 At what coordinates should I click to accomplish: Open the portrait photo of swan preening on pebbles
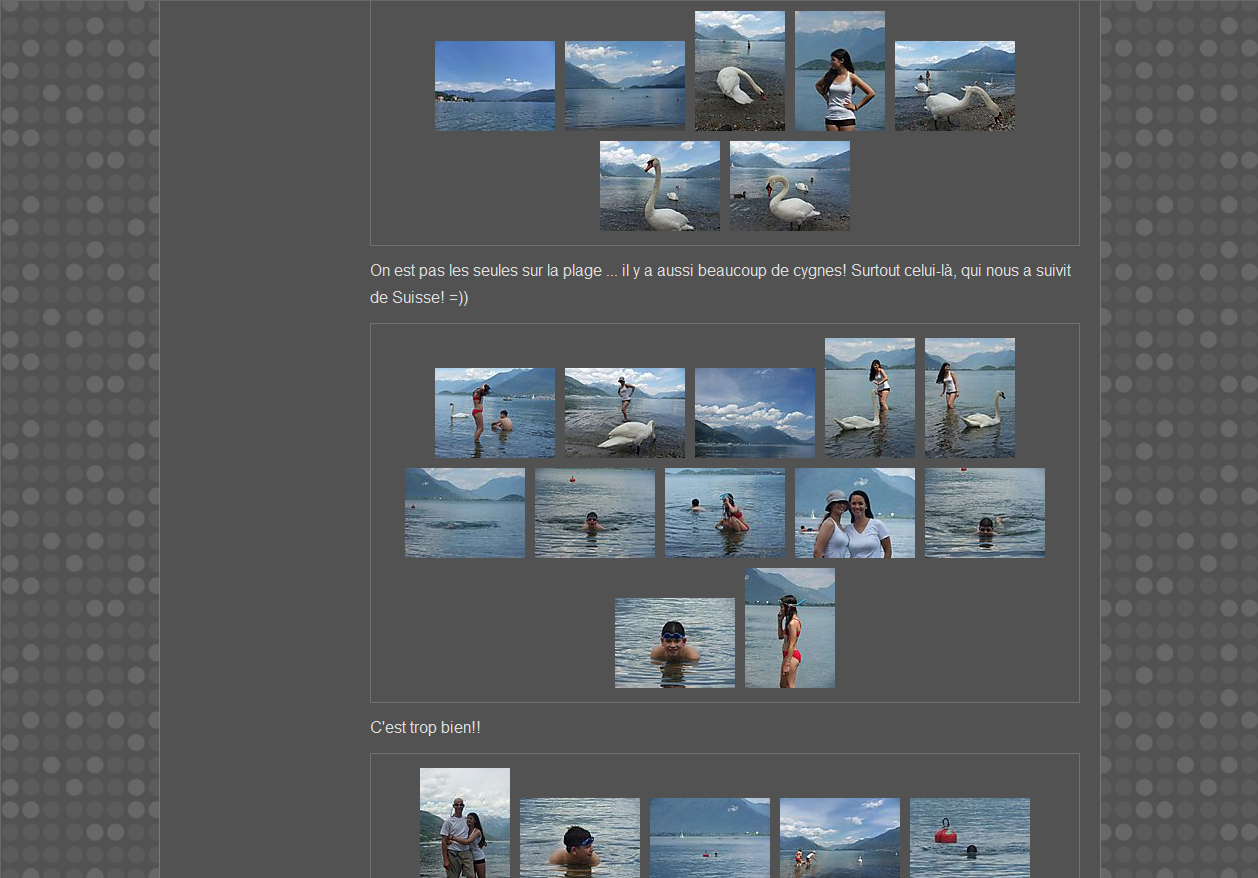click(x=739, y=71)
